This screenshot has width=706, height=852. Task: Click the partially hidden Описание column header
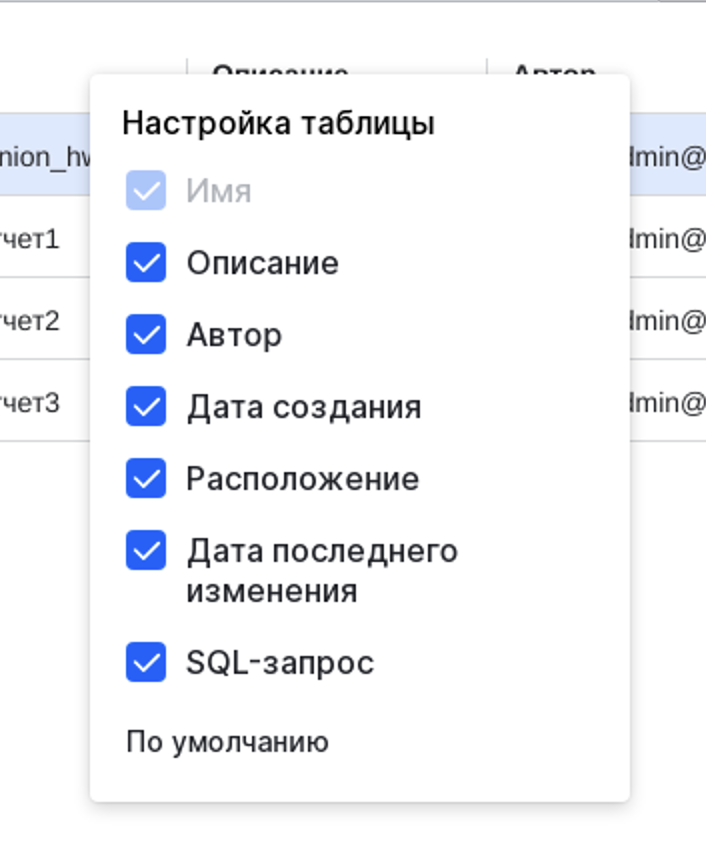tap(280, 68)
